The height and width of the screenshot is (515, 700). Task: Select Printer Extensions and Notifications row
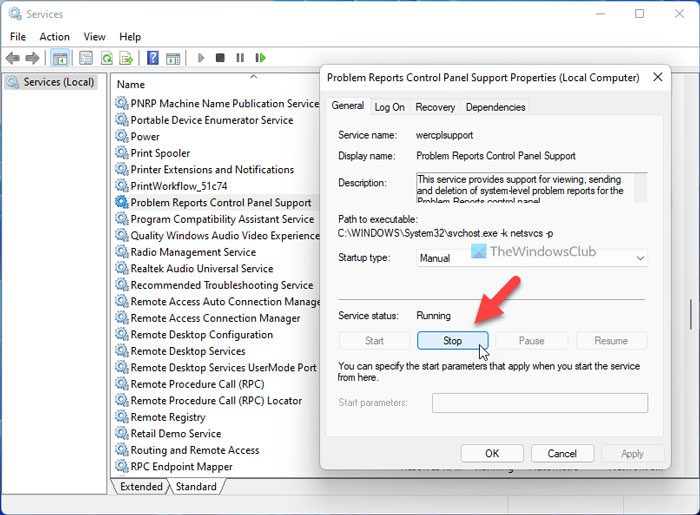pyautogui.click(x=204, y=170)
